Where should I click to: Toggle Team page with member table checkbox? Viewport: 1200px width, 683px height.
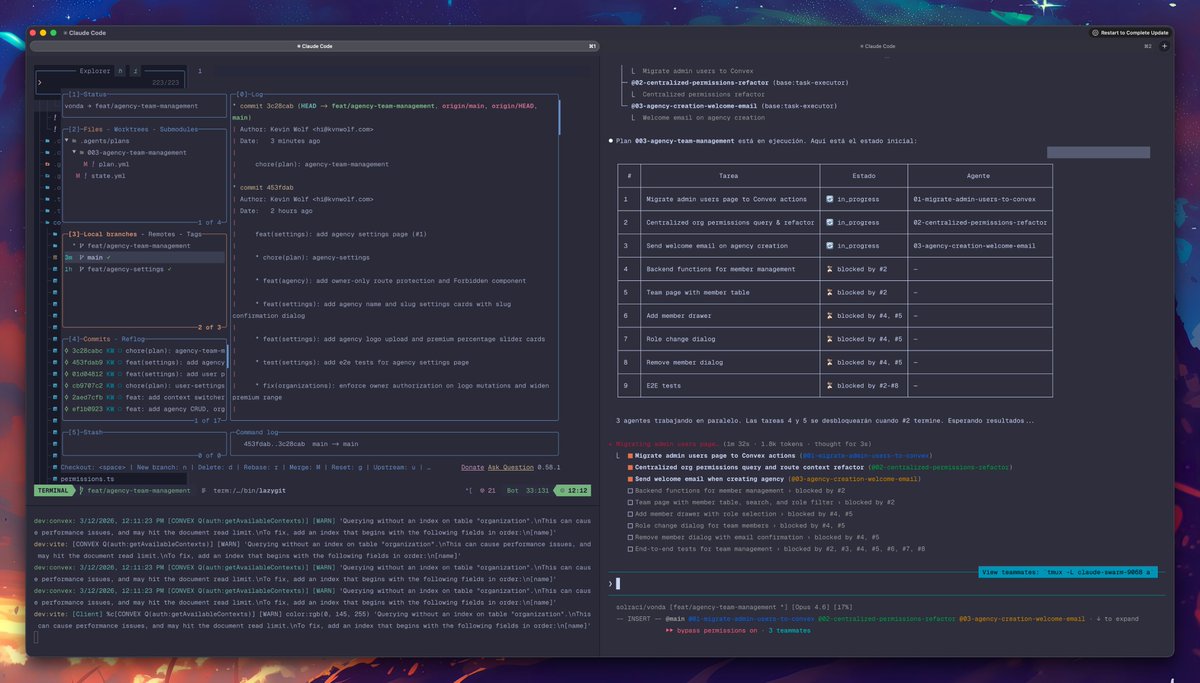(x=630, y=502)
